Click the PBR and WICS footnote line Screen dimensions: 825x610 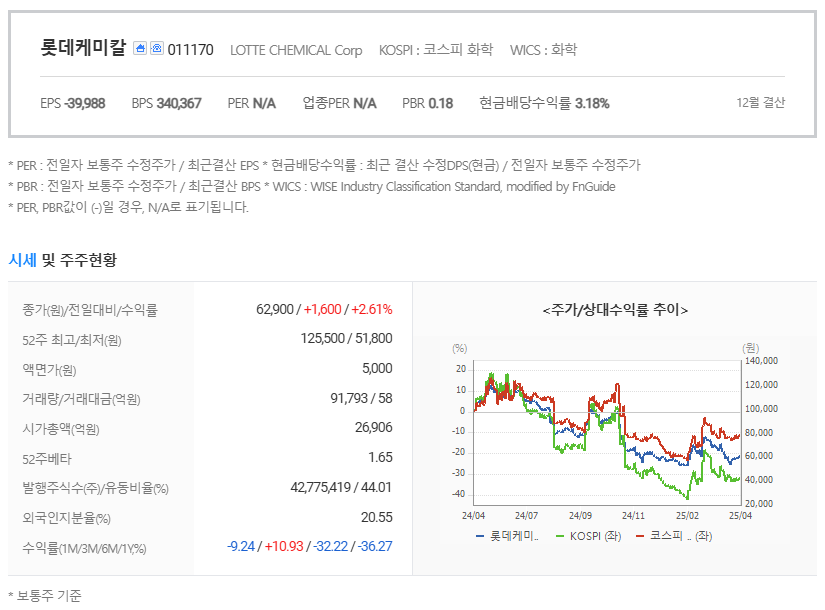coord(312,186)
